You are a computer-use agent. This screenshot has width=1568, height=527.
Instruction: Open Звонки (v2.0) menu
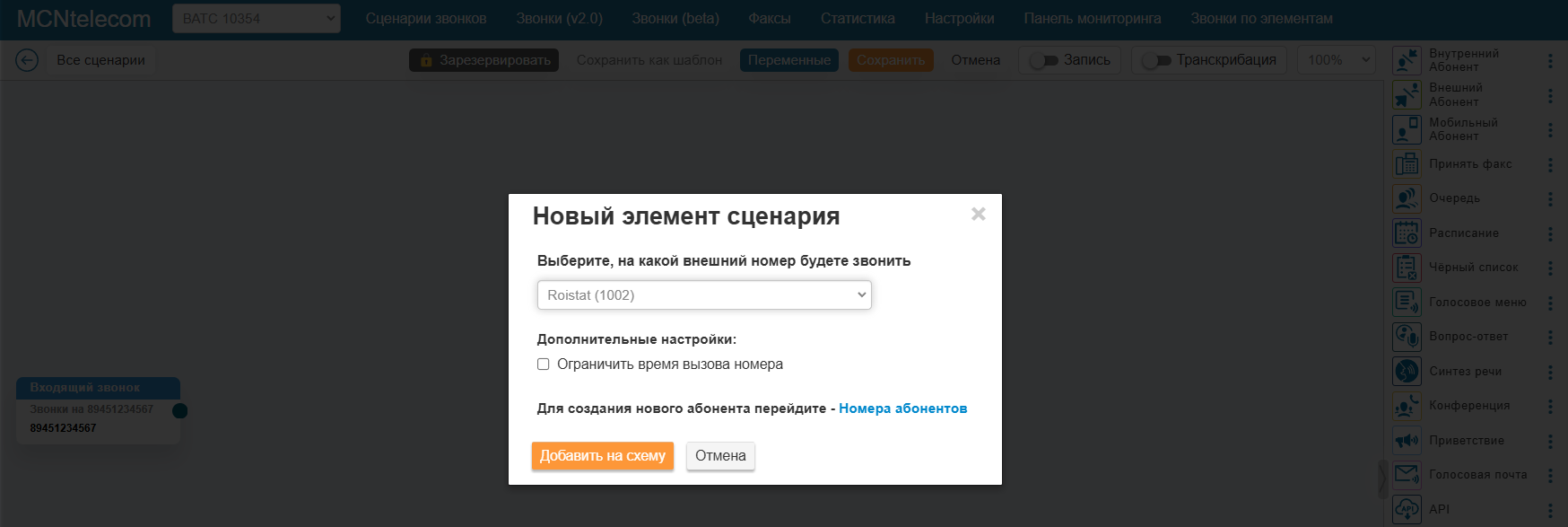click(x=560, y=19)
